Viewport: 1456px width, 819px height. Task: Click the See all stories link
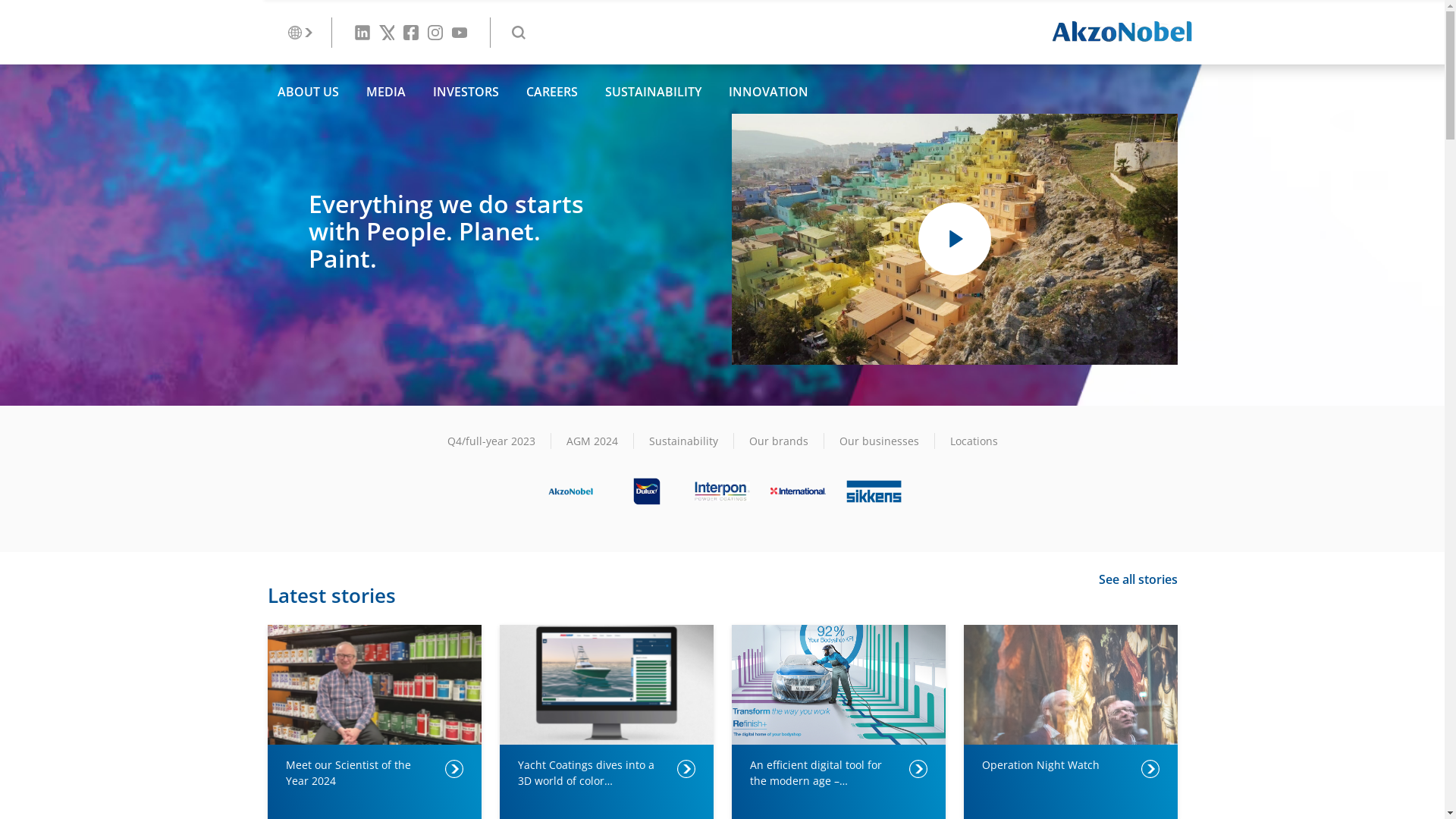(1137, 579)
